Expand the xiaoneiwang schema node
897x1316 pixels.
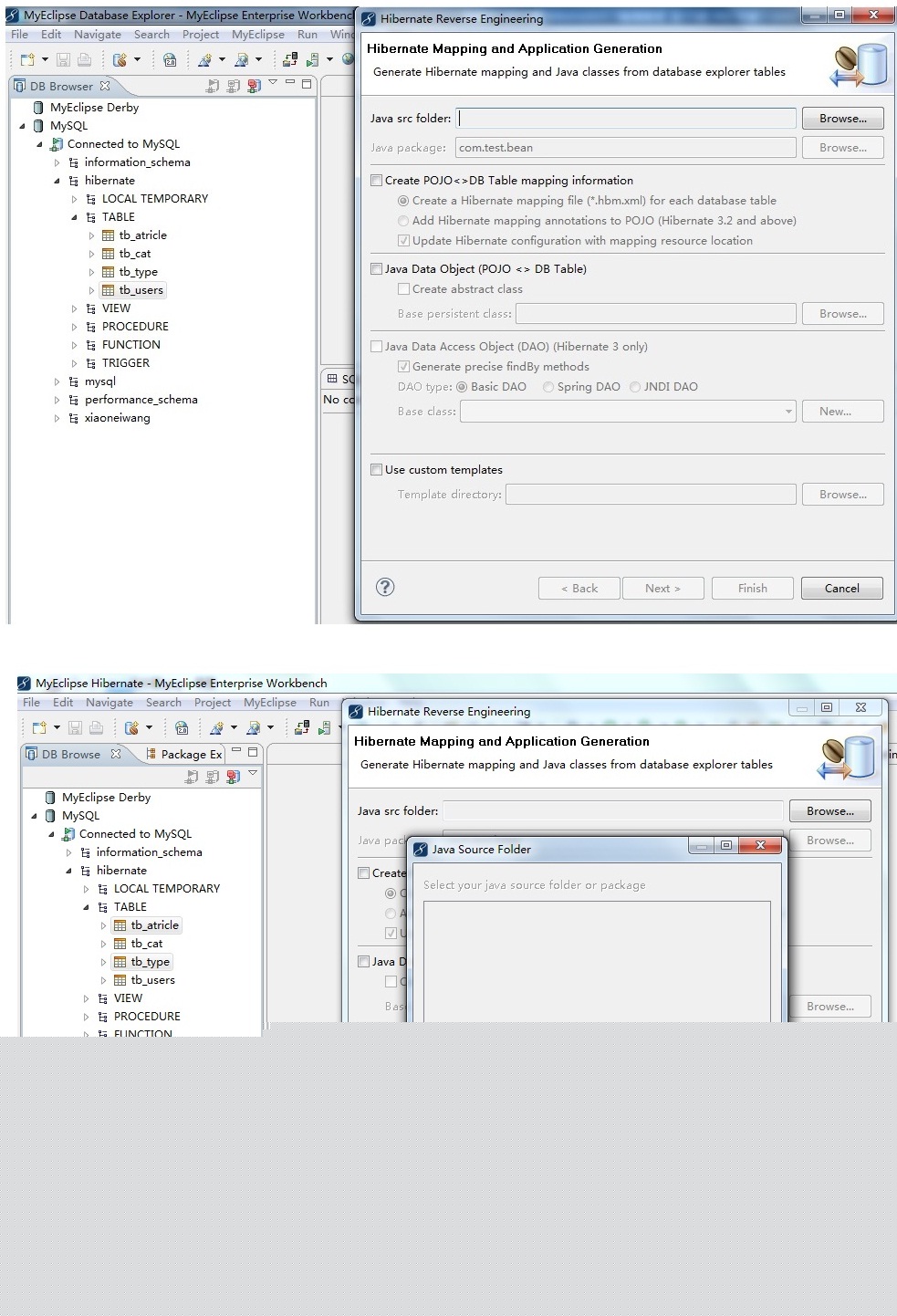[x=57, y=418]
